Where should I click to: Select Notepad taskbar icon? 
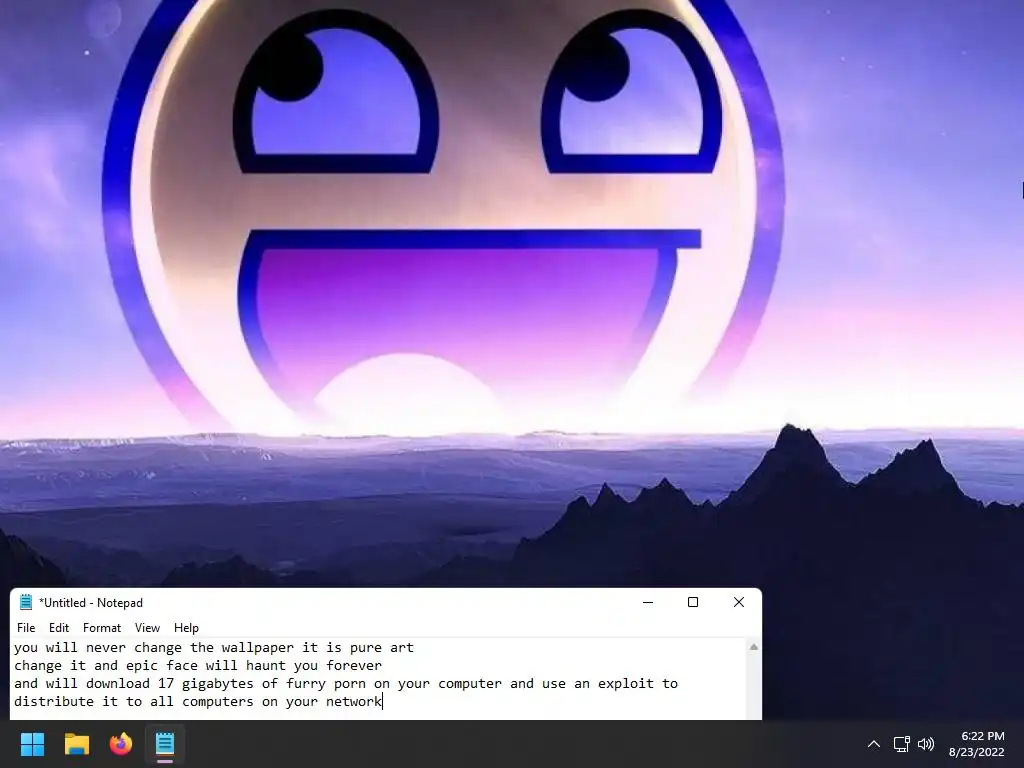(x=165, y=744)
